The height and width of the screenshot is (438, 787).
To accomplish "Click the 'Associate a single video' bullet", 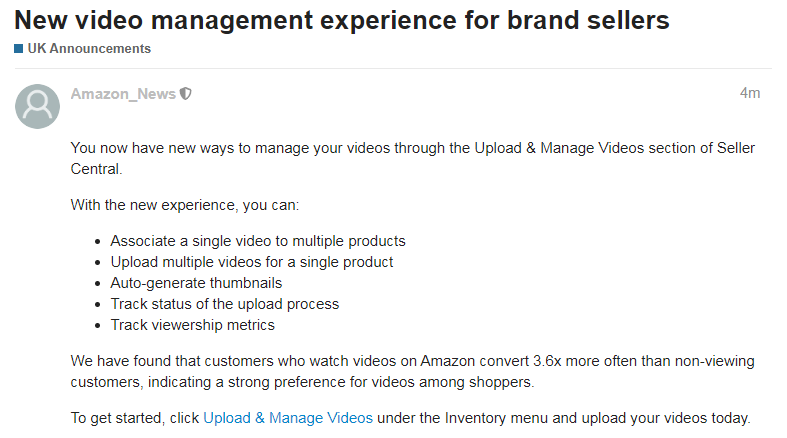I will pos(258,241).
